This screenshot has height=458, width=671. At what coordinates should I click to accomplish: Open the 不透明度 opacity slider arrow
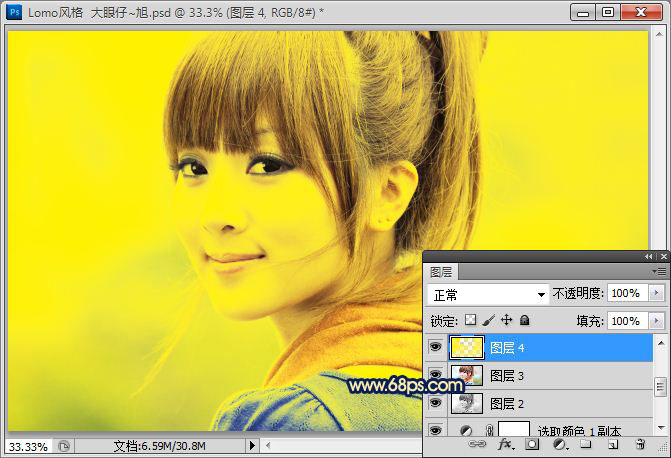coord(656,294)
